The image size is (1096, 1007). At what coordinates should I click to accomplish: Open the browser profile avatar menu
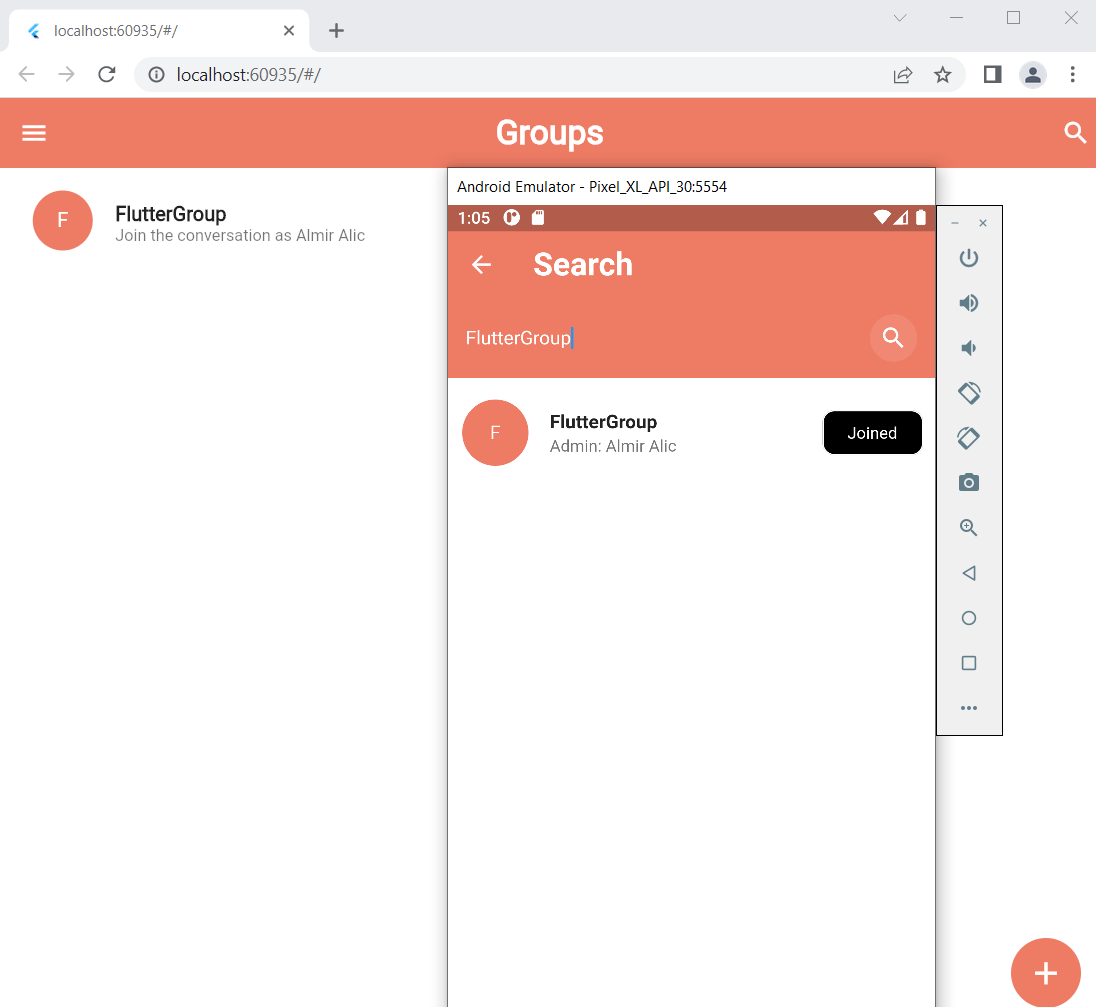1032,75
